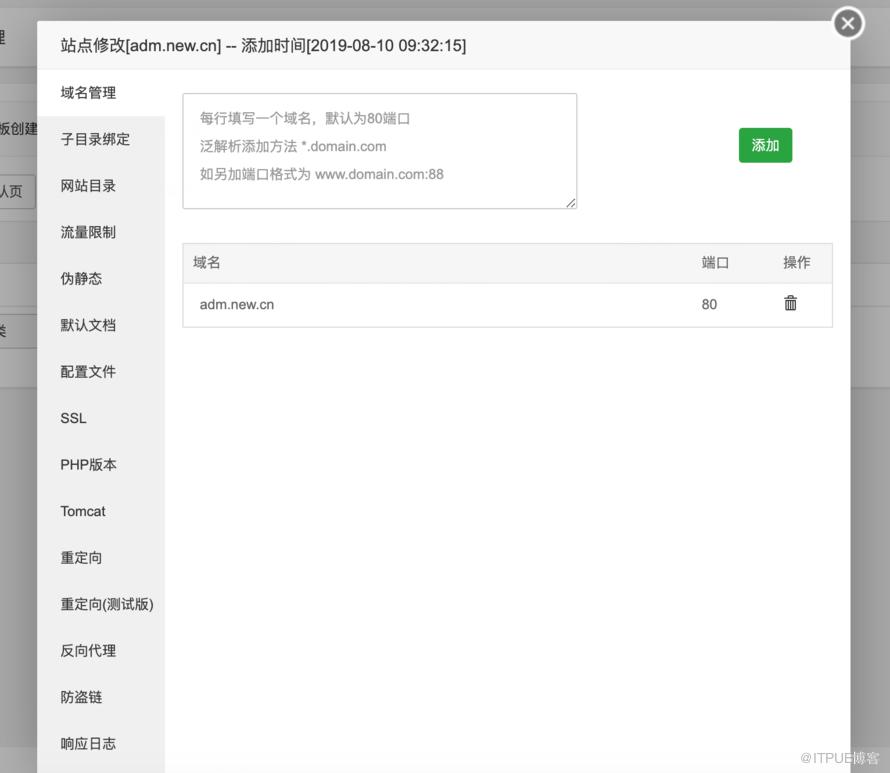Switch to the PHP版本 tab
This screenshot has height=773, width=890.
coord(100,465)
